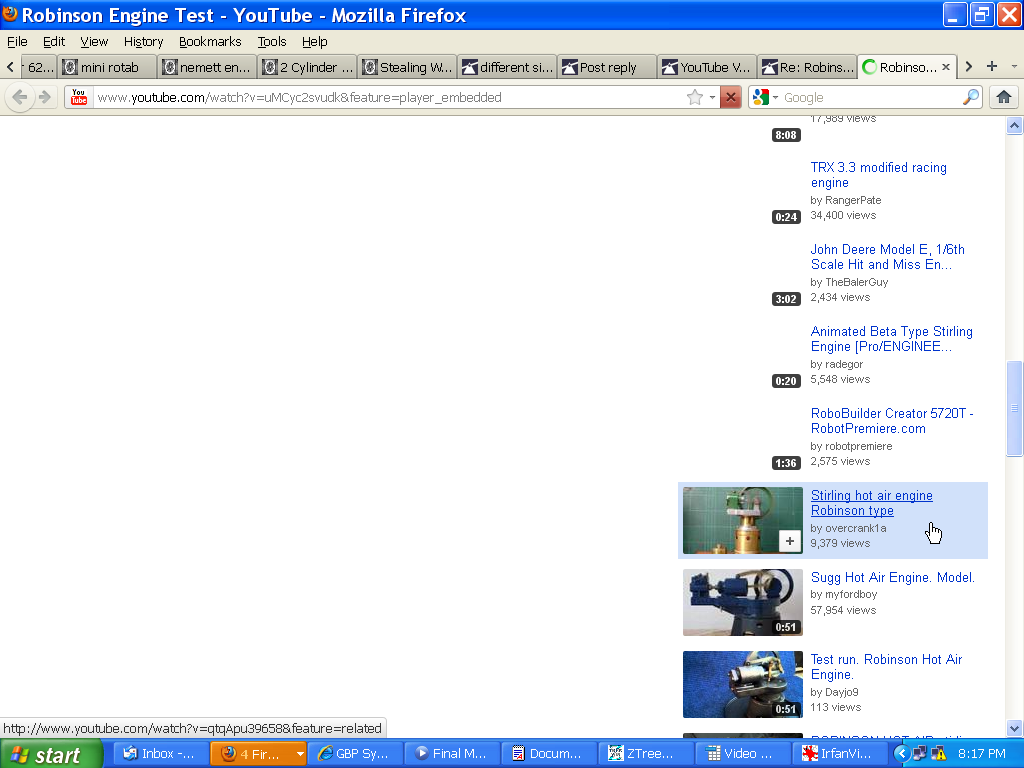Screen dimensions: 1024x768
Task: Open the Bookmarks menu
Action: (210, 42)
